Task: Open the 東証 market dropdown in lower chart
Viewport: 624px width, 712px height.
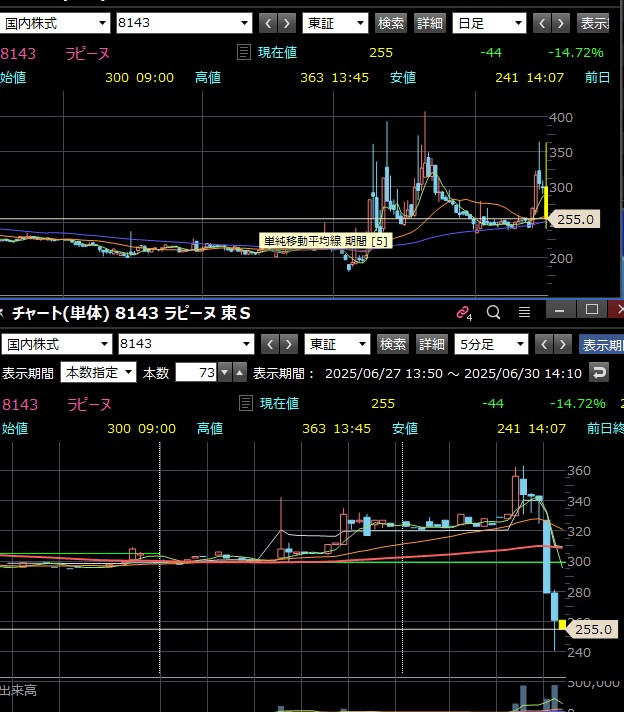Action: (x=337, y=344)
